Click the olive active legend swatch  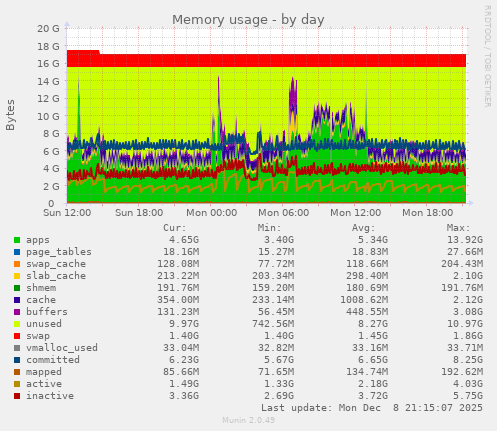[17, 384]
